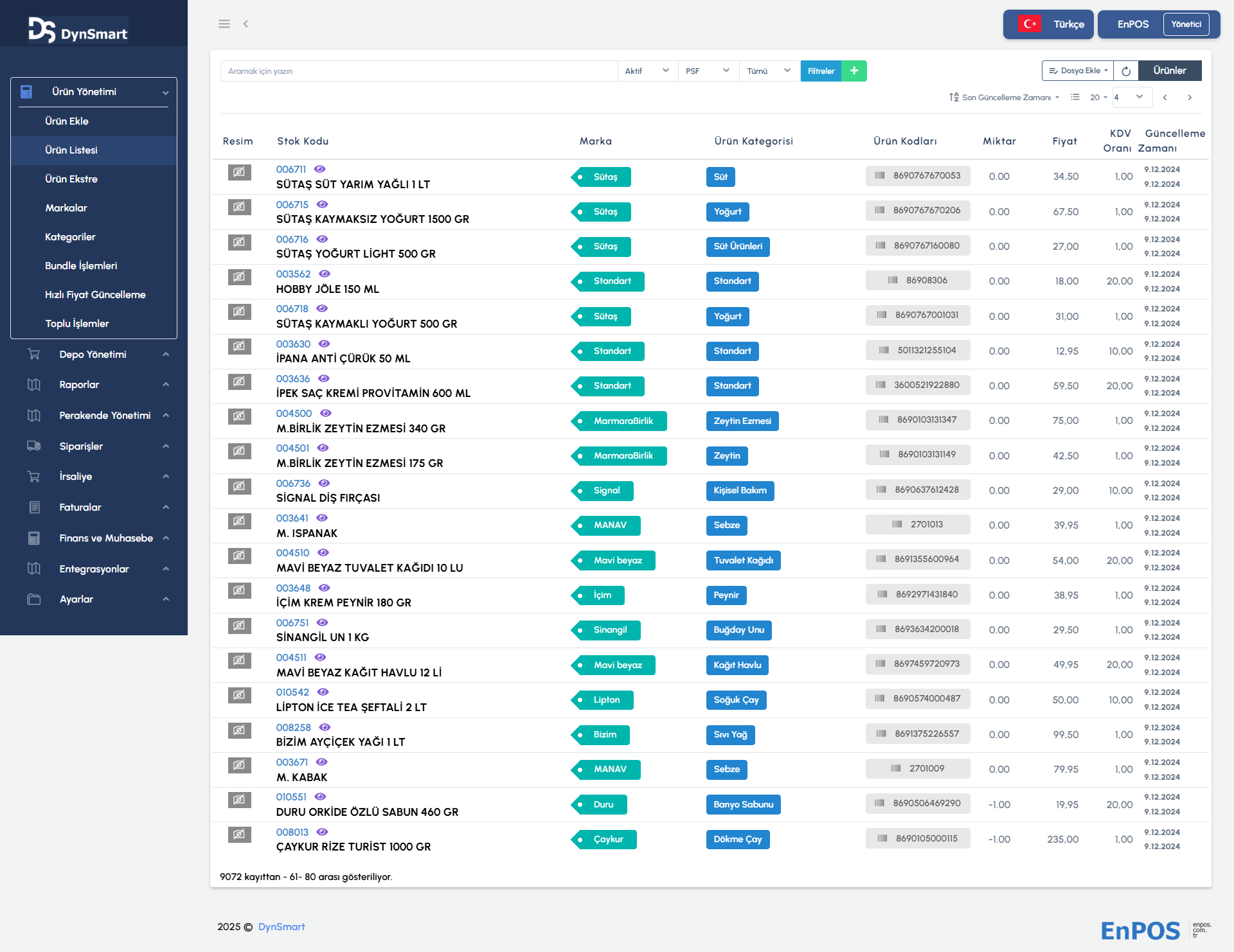Click the back arrow icon in header
1234x952 pixels.
point(246,24)
